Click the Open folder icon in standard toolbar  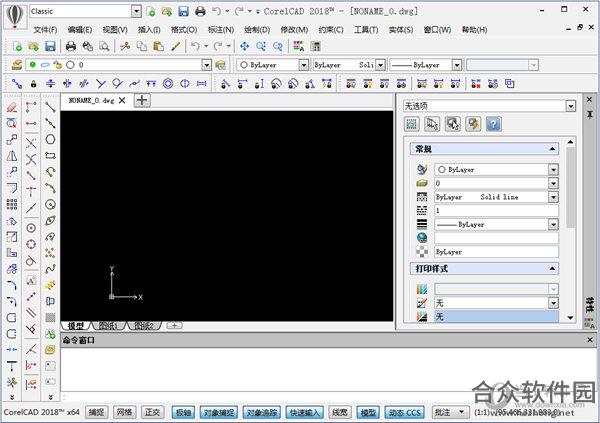point(33,47)
